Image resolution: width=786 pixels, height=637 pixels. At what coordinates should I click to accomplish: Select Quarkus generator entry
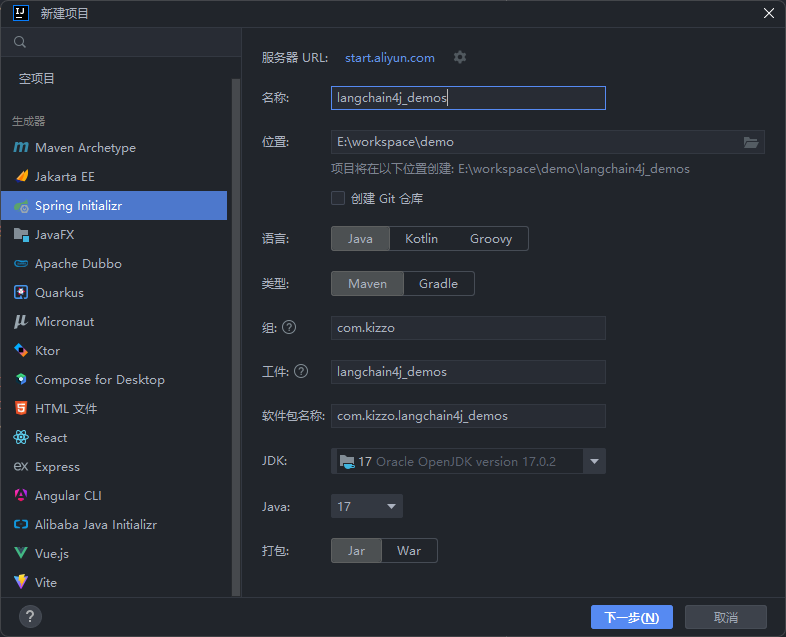pyautogui.click(x=114, y=293)
